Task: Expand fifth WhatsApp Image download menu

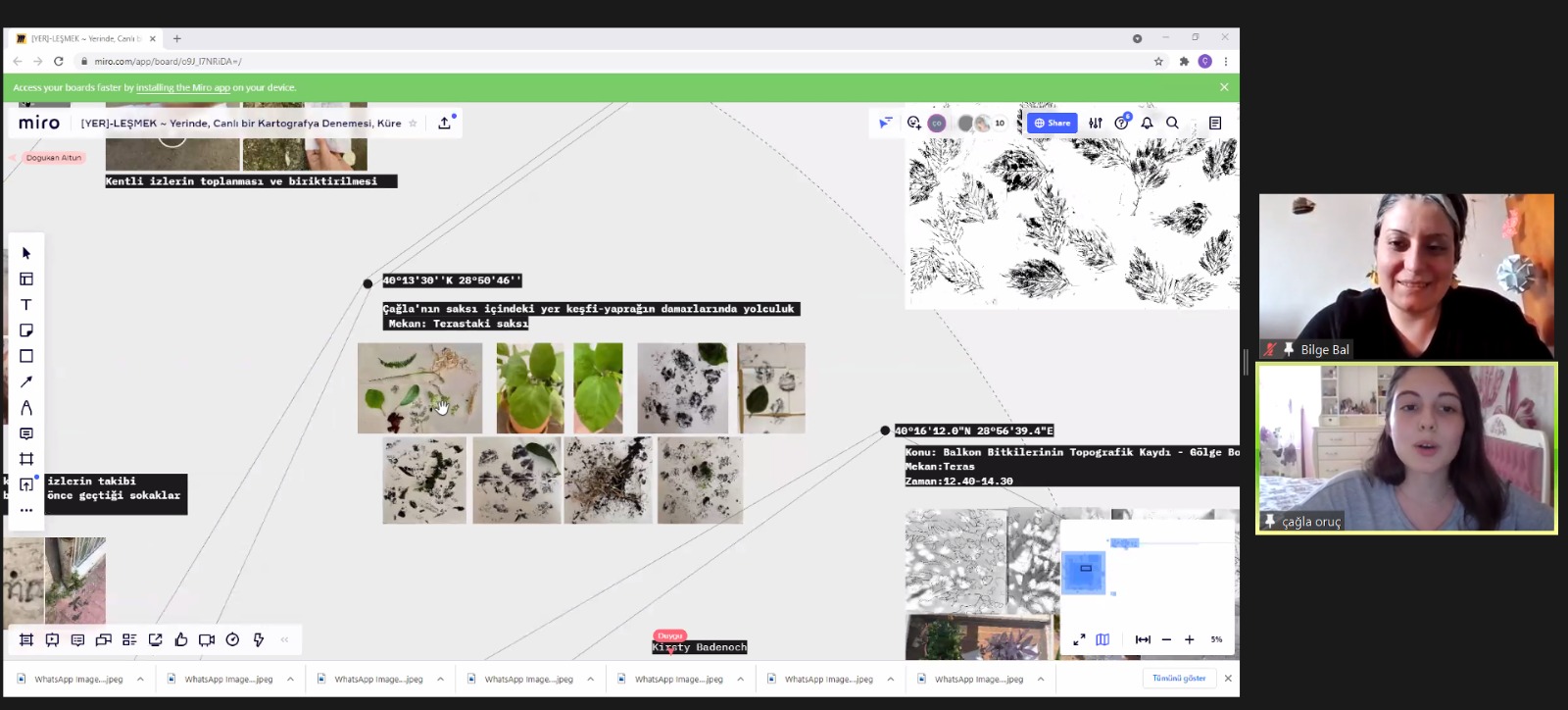Action: [x=740, y=679]
